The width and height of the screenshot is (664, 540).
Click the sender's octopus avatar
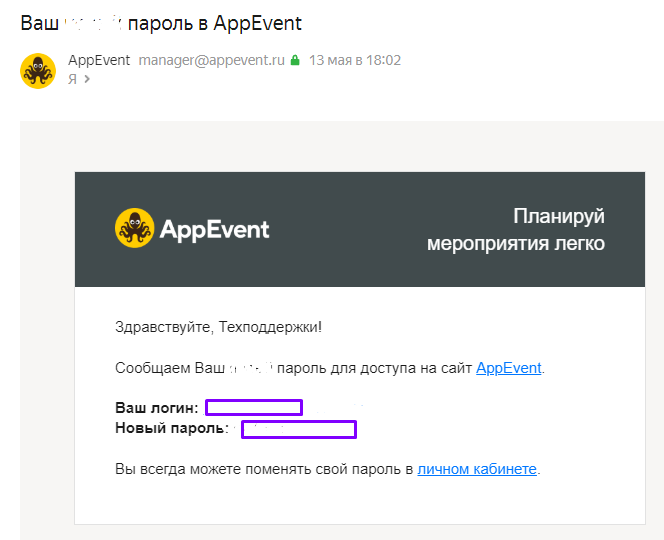click(38, 71)
